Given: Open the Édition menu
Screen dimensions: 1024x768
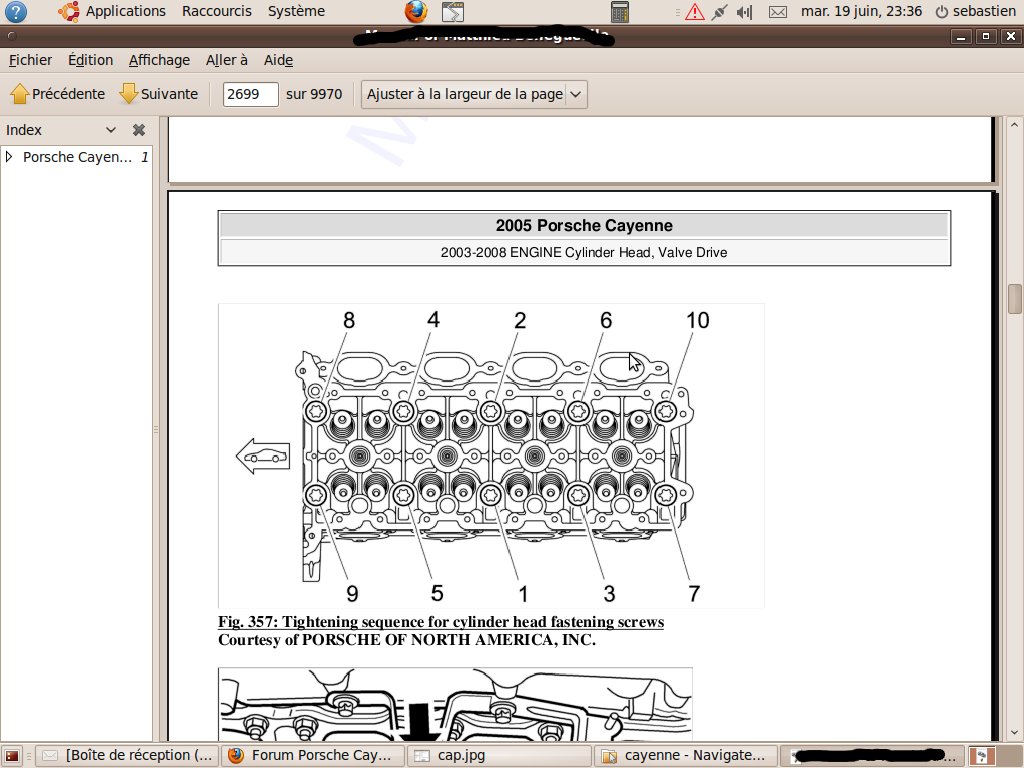Looking at the screenshot, I should point(90,60).
